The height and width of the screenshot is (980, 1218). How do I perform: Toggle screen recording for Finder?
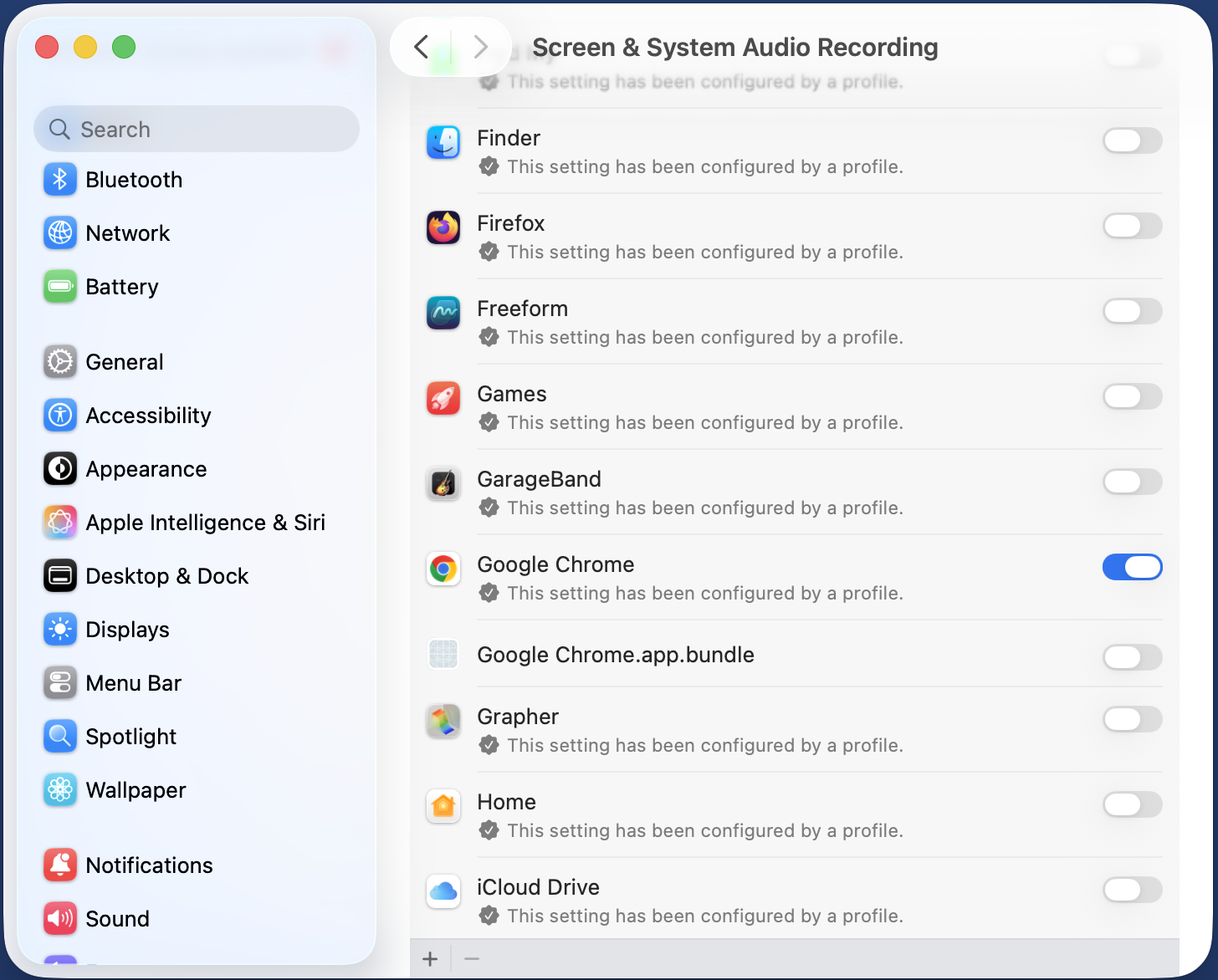(x=1133, y=140)
